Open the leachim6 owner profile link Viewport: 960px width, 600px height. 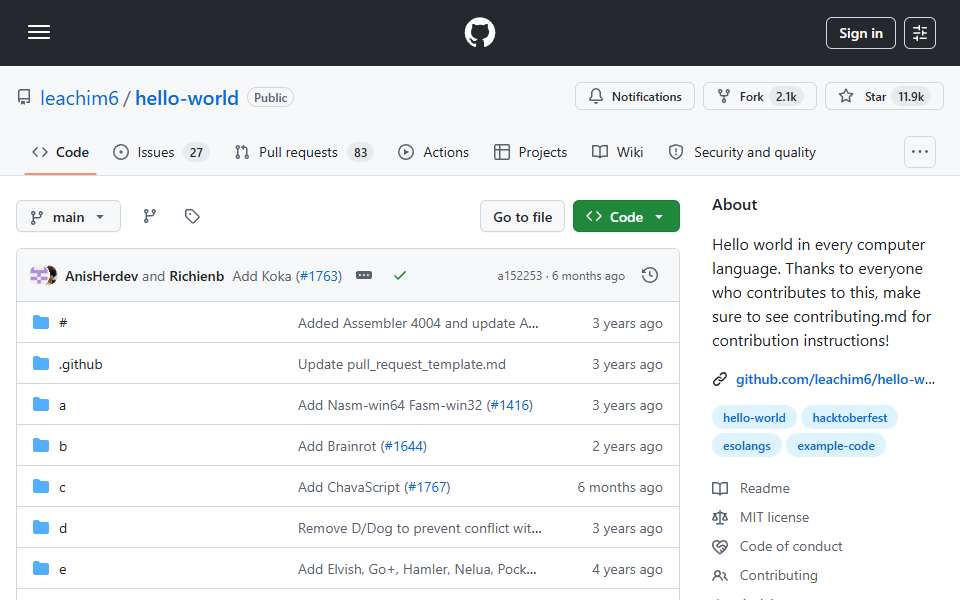[x=79, y=98]
